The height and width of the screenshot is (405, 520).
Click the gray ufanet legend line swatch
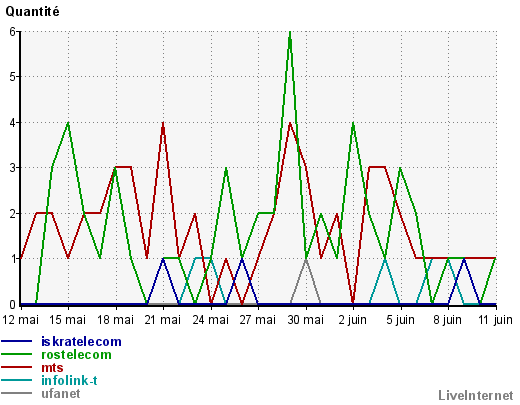(x=17, y=393)
